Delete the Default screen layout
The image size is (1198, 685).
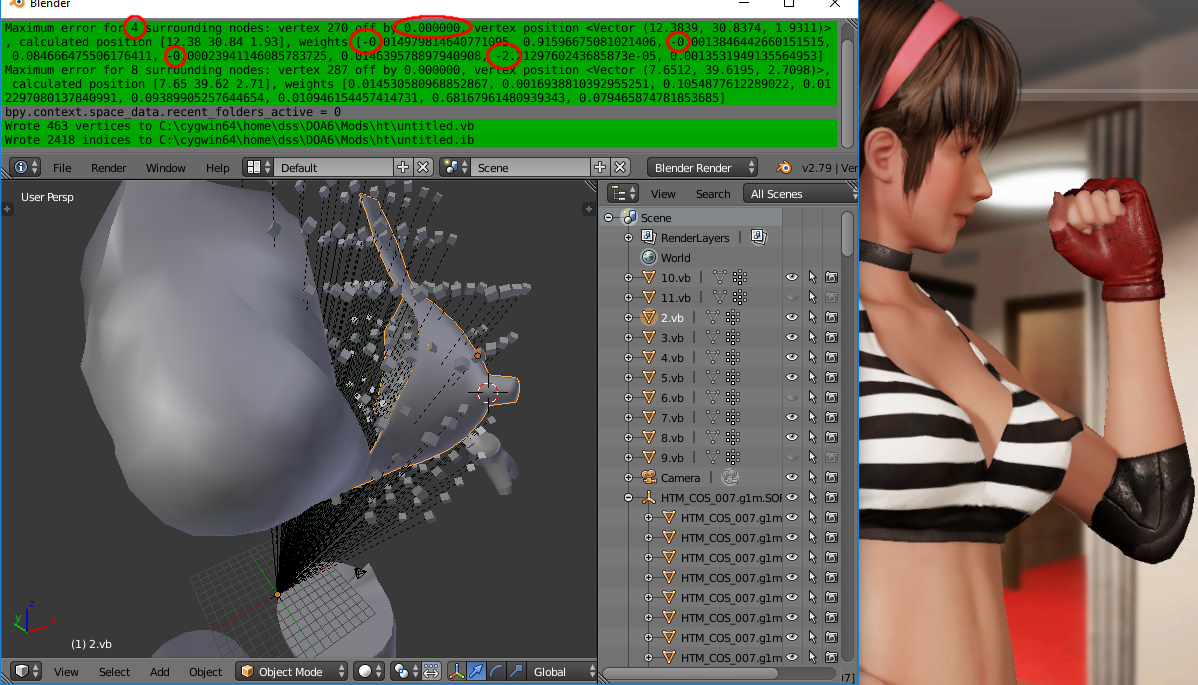(423, 167)
